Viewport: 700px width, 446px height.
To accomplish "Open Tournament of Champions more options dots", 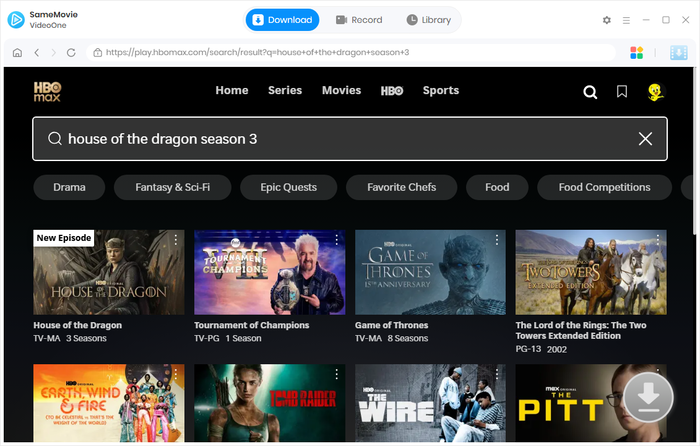I will click(337, 240).
